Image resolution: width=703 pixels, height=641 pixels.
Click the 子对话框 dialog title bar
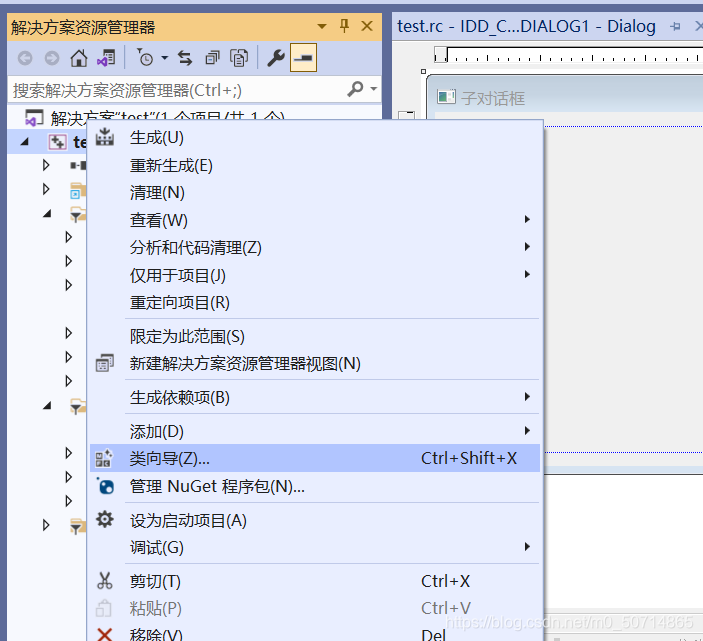tap(565, 97)
